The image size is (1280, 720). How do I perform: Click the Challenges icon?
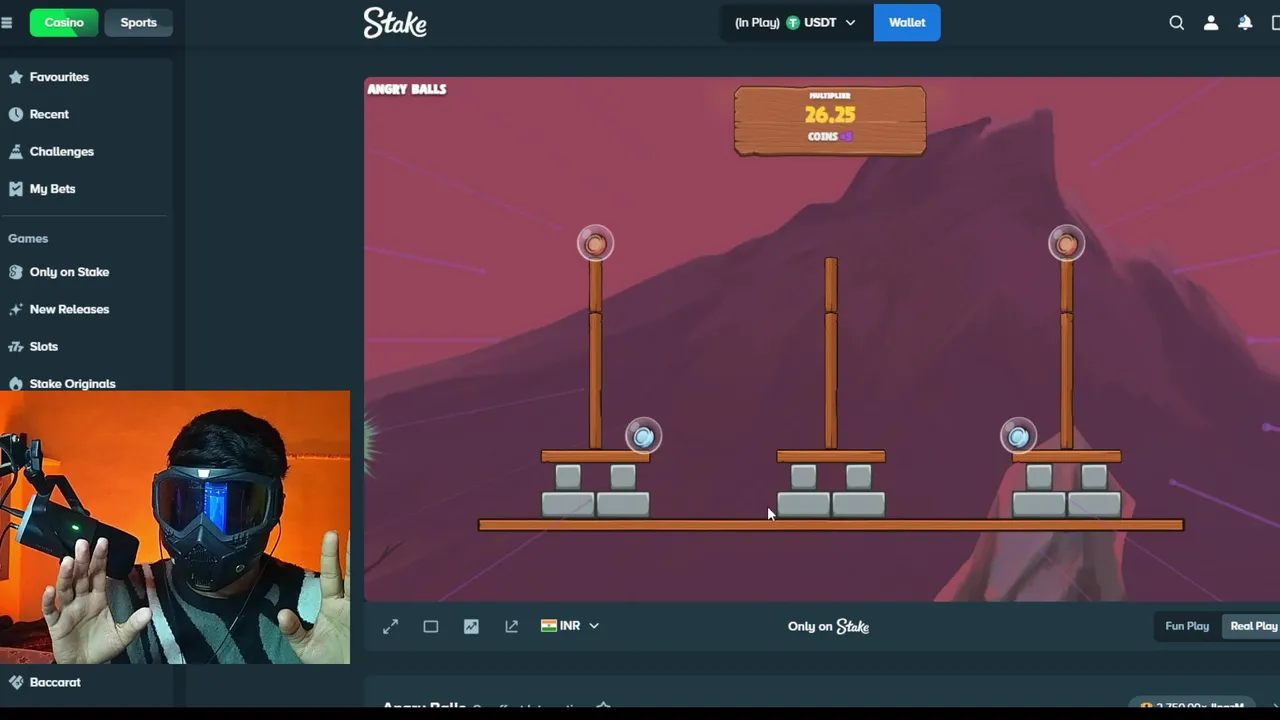[15, 151]
